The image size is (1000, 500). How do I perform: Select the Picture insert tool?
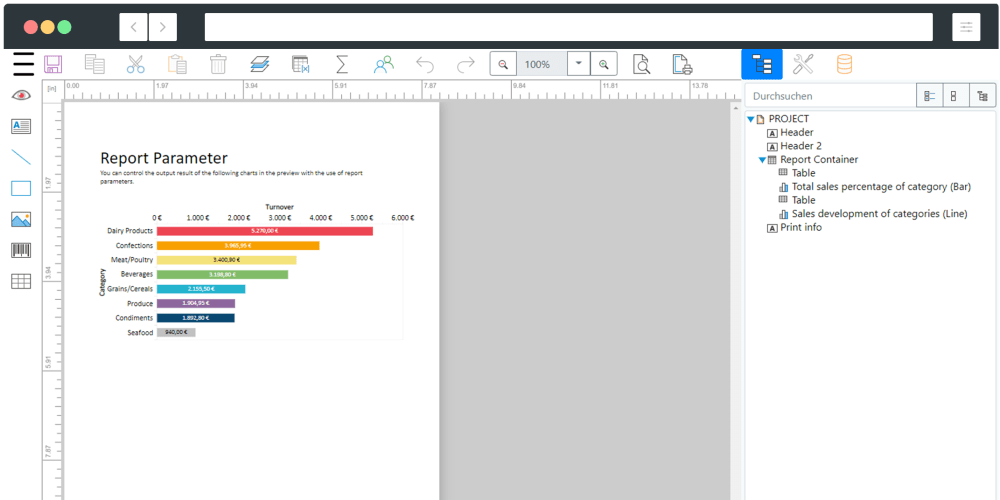click(21, 219)
